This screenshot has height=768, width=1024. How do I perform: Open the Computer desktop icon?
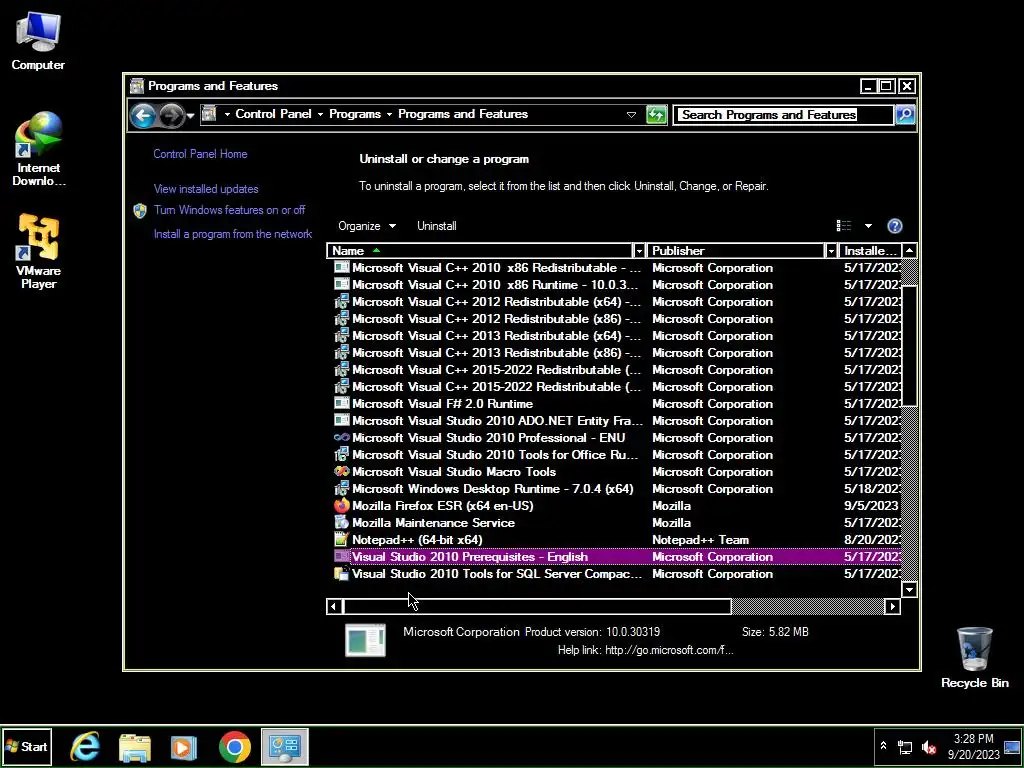point(38,41)
